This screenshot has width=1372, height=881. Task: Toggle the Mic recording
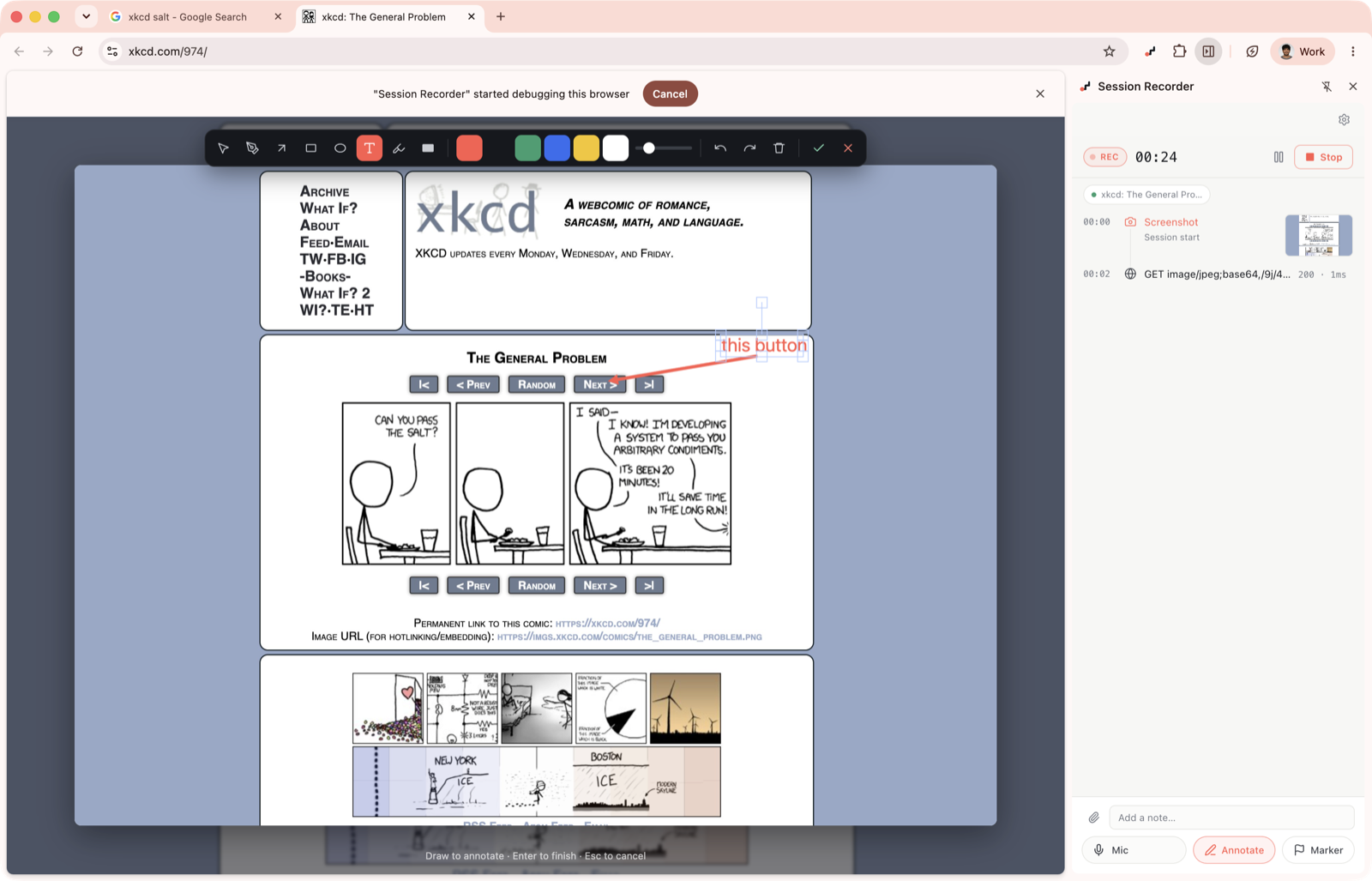(x=1134, y=850)
